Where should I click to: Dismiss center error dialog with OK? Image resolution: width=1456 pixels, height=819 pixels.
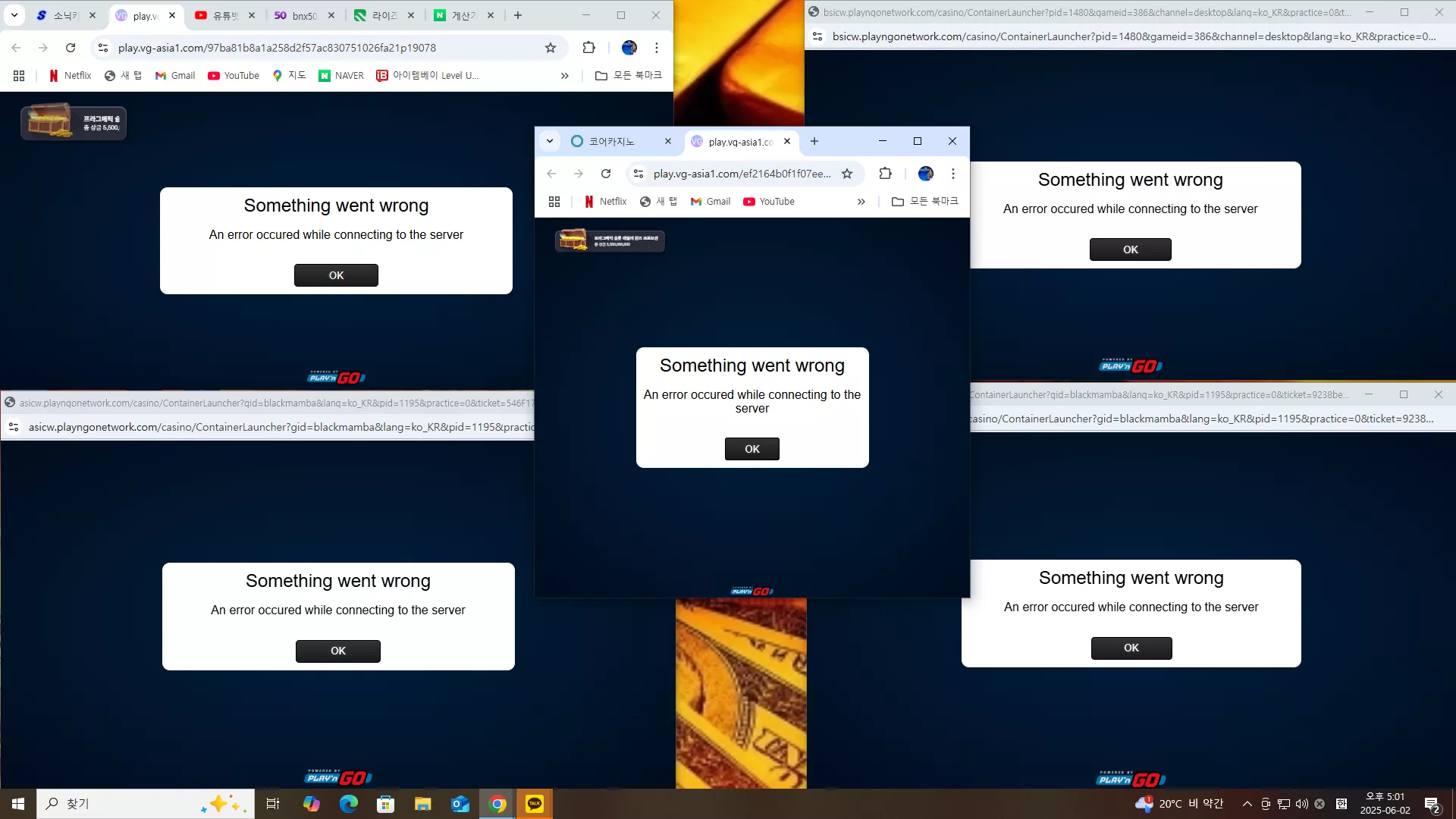pos(752,449)
